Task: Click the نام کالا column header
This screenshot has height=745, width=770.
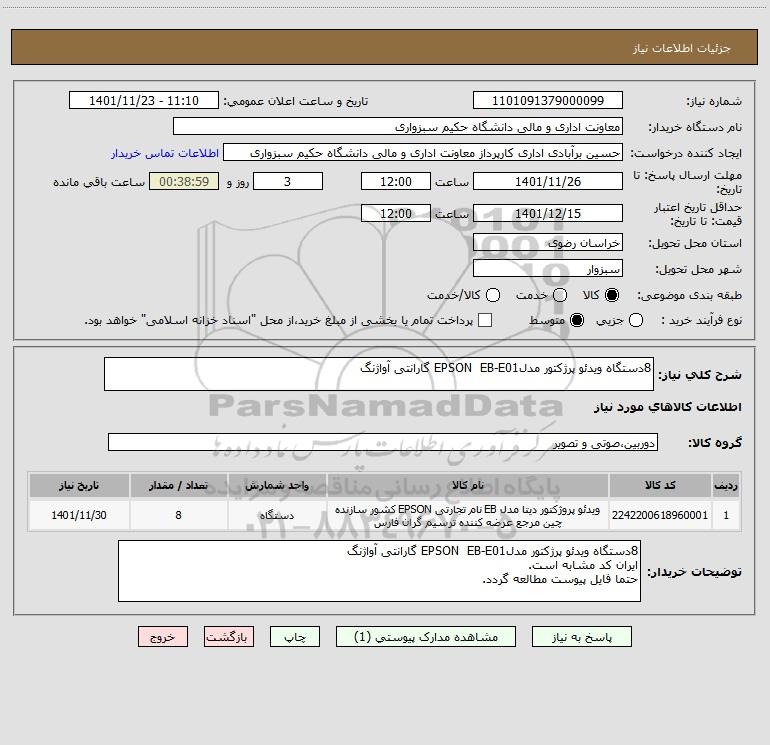Action: [468, 485]
